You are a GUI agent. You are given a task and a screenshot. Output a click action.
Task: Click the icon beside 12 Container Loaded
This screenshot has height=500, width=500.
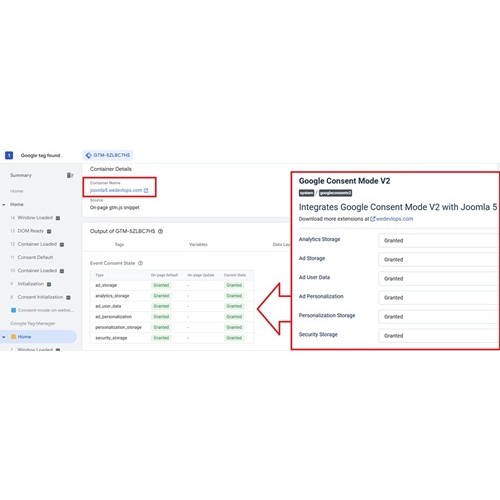pos(62,244)
